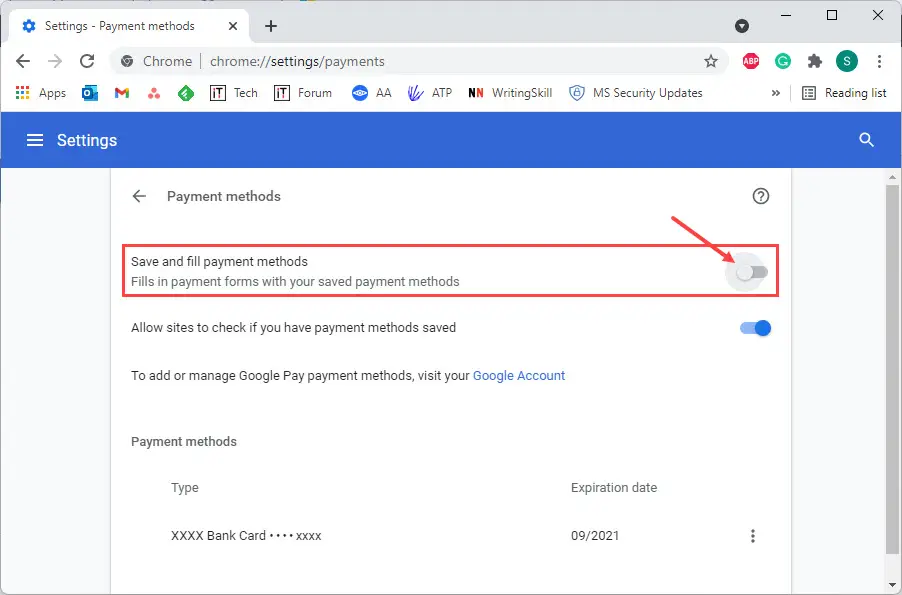
Task: Open the Grammarly extension icon
Action: click(x=783, y=61)
